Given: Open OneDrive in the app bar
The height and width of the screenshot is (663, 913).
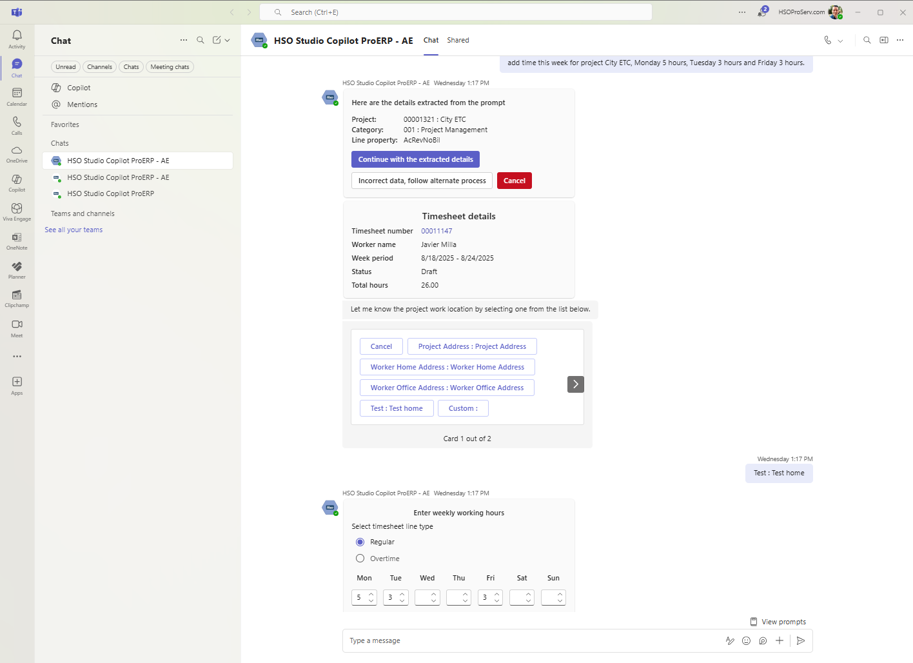Looking at the screenshot, I should coord(17,154).
